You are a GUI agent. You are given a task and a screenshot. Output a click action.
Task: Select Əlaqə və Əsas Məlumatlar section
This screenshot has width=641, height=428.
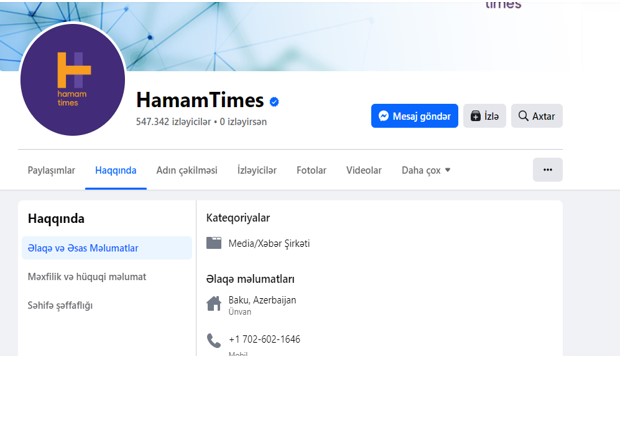coord(107,248)
